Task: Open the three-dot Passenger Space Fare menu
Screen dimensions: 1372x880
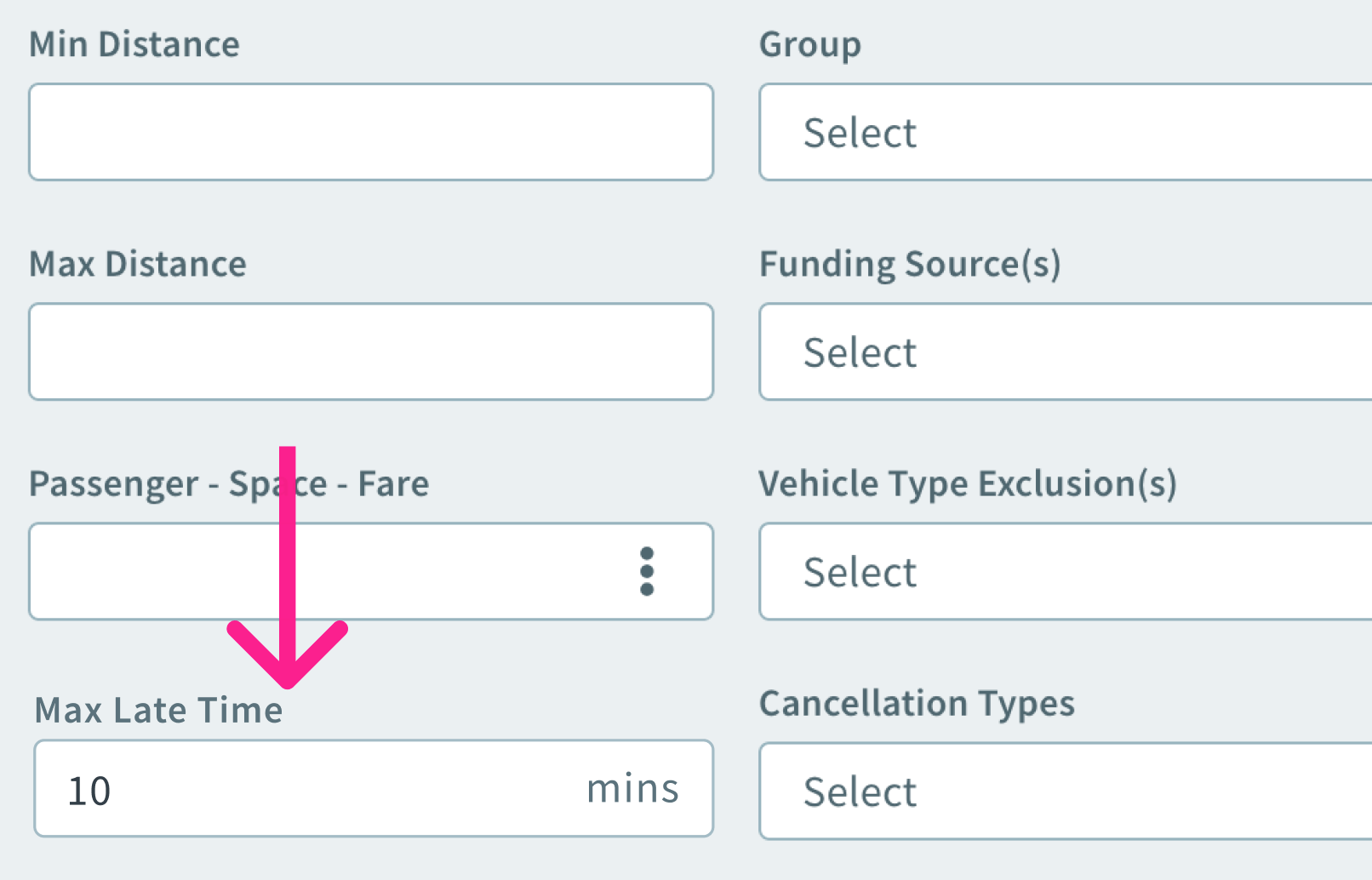Action: pyautogui.click(x=647, y=571)
